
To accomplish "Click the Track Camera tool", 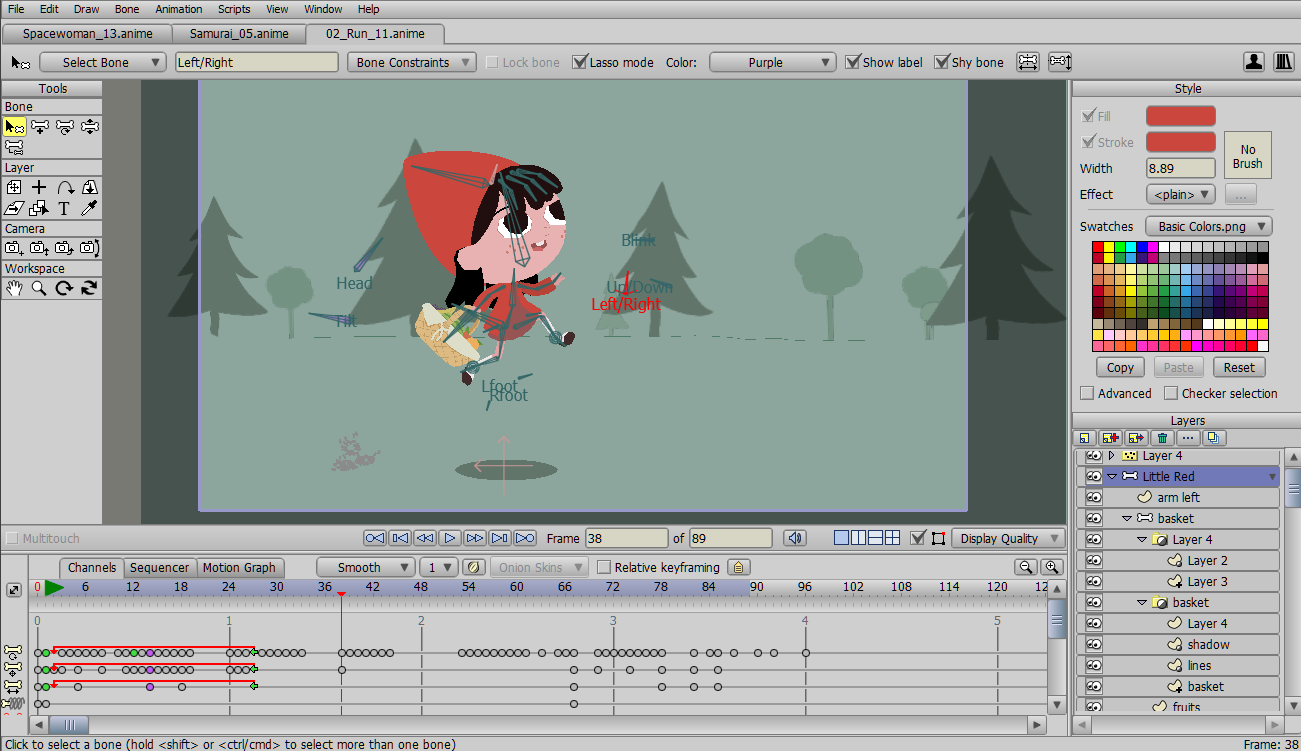I will 14,248.
